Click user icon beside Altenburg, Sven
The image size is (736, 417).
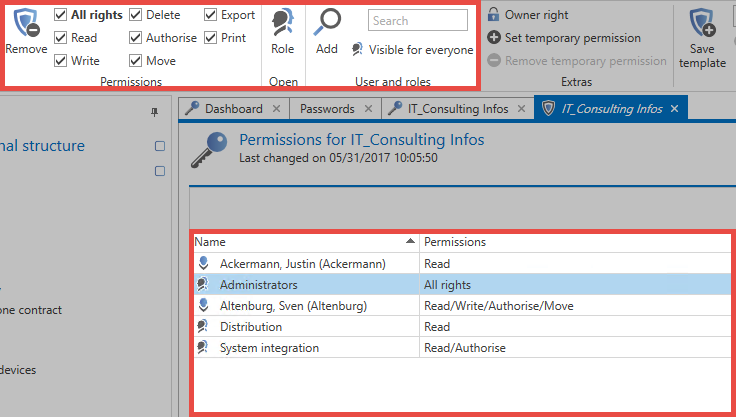pos(203,305)
